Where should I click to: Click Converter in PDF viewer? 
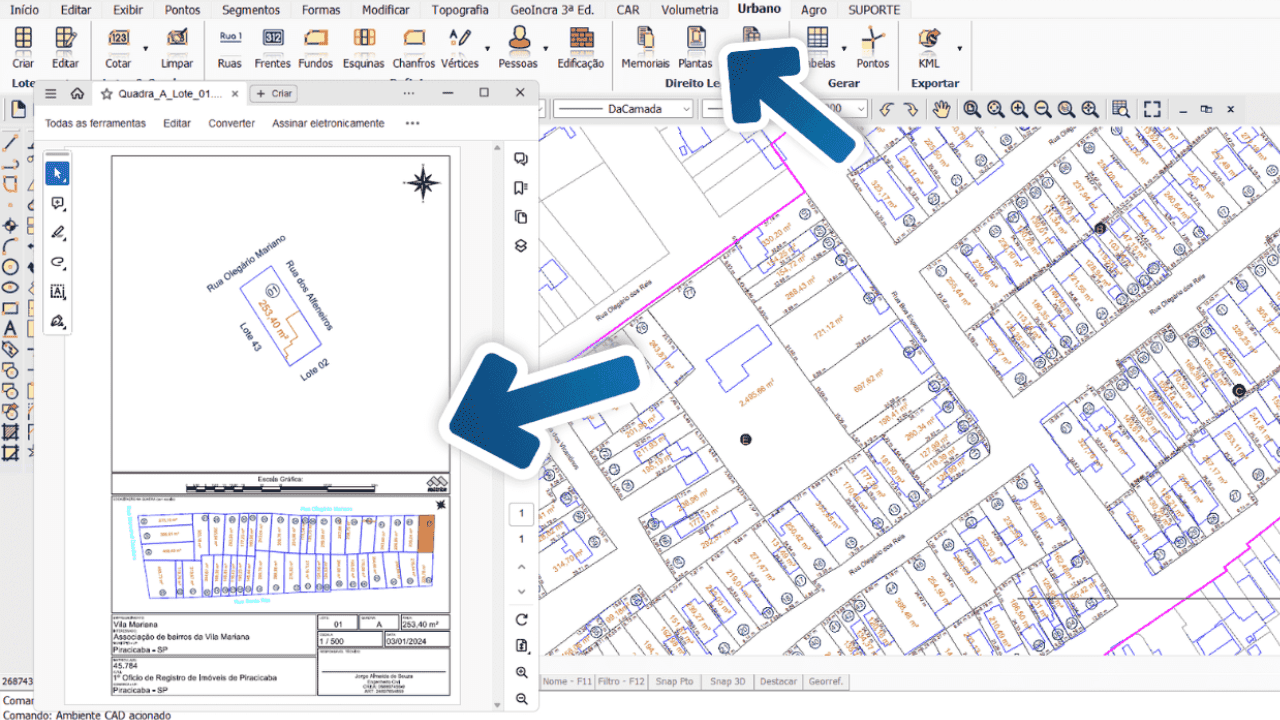231,123
